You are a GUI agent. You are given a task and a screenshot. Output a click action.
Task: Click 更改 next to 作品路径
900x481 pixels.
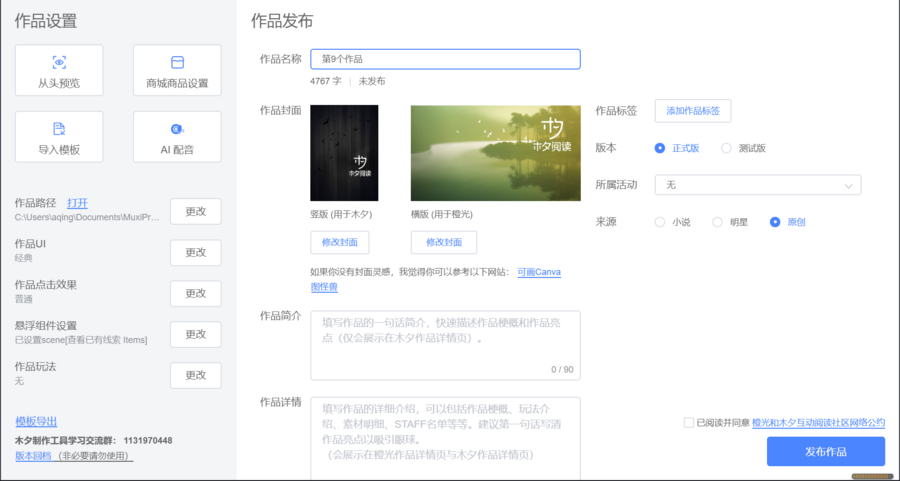pos(195,211)
